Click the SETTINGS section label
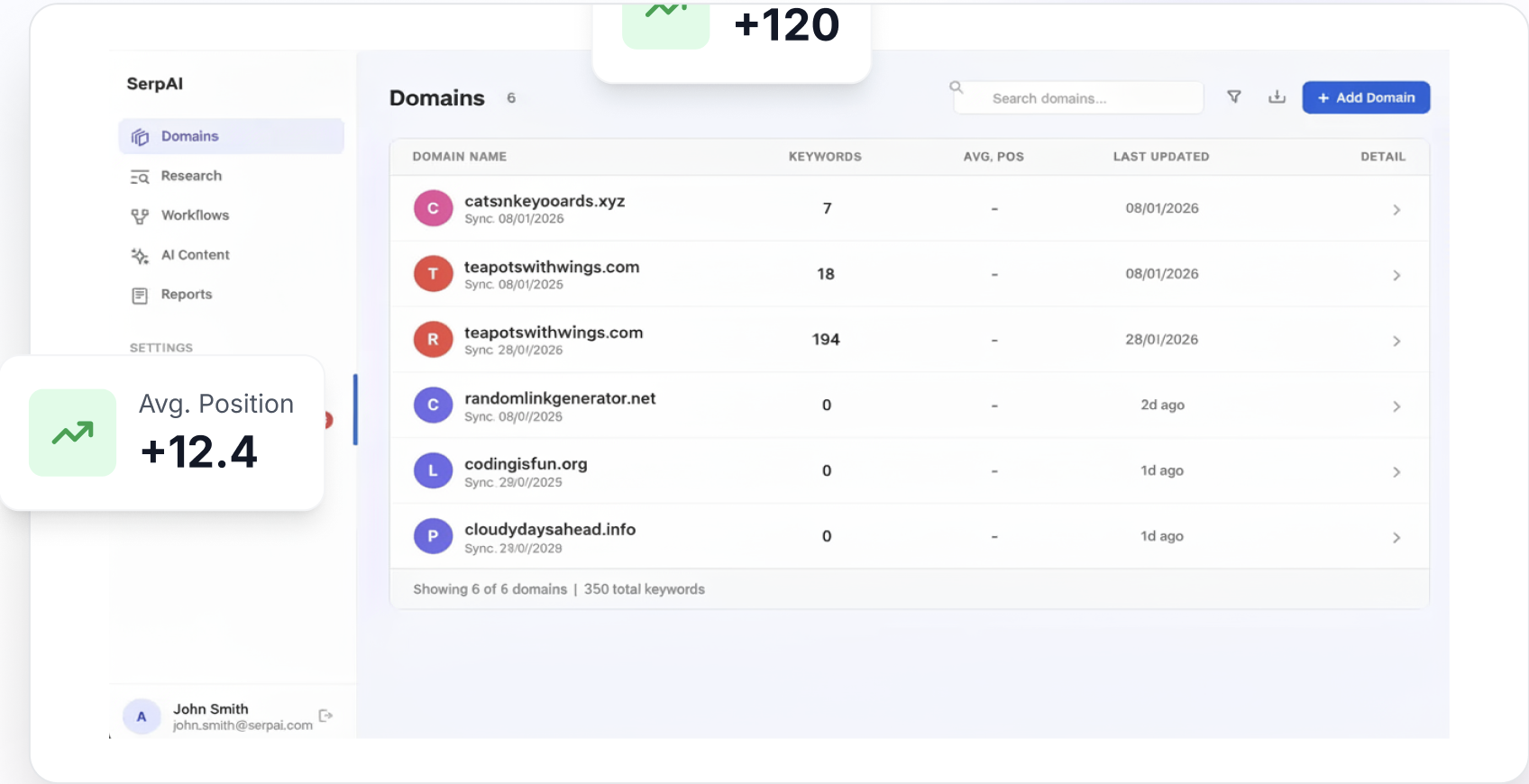This screenshot has width=1529, height=784. tap(161, 348)
